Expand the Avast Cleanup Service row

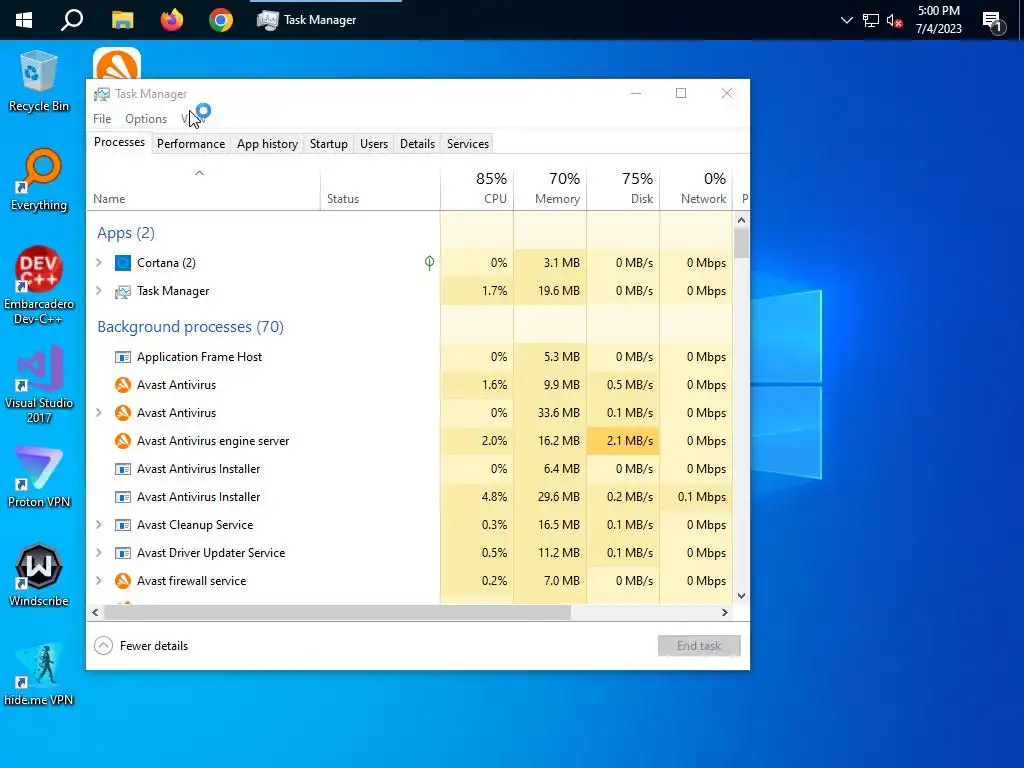tap(99, 524)
